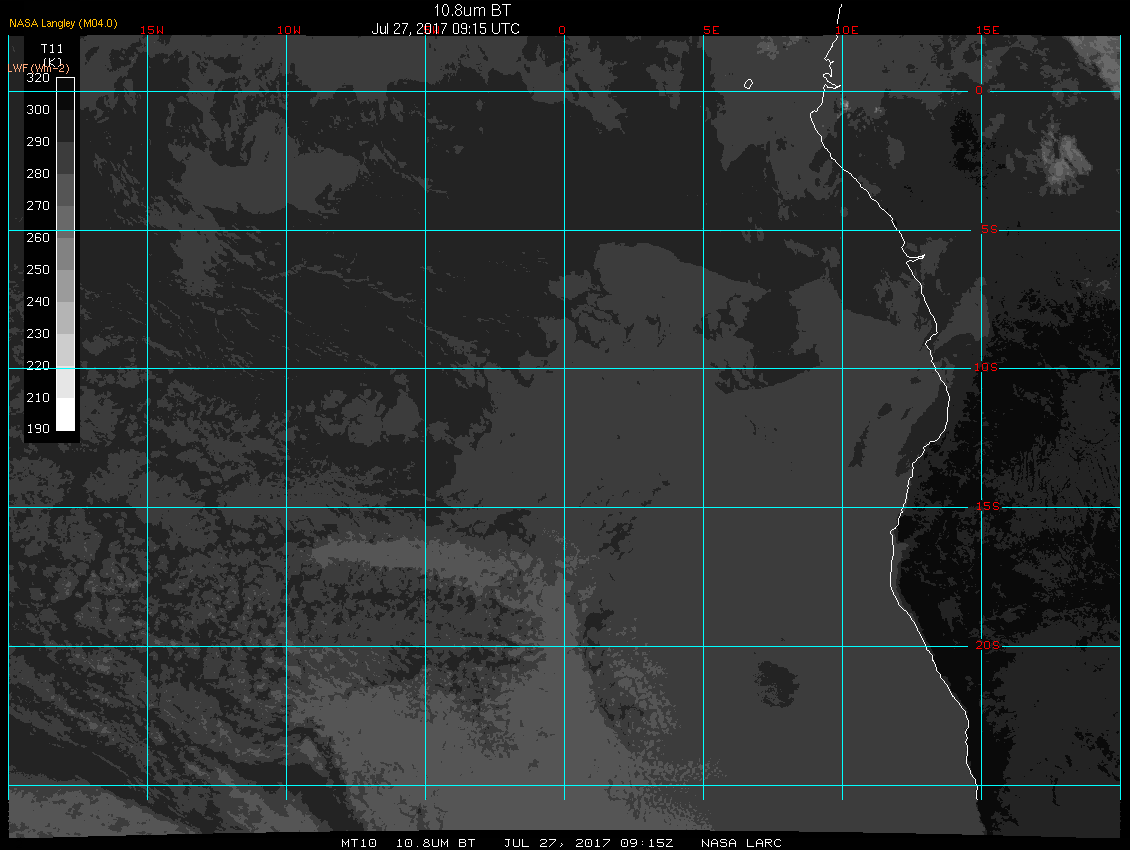This screenshot has width=1130, height=850.
Task: Select the "15W" longitude label
Action: click(152, 30)
